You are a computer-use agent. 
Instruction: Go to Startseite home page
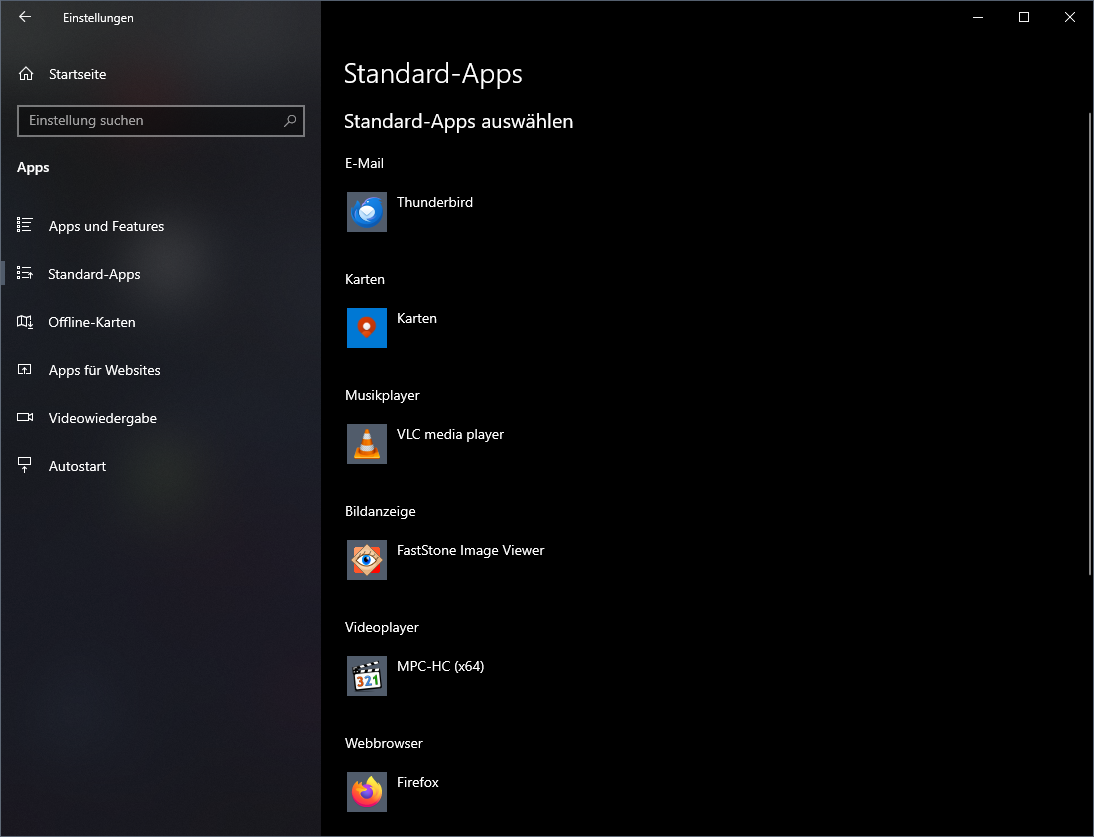(x=160, y=74)
